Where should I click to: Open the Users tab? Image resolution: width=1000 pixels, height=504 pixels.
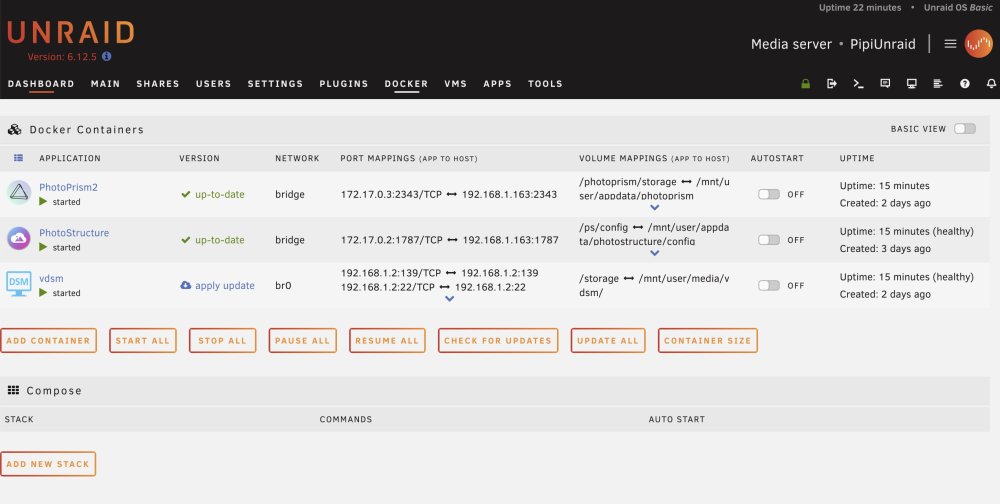(214, 84)
